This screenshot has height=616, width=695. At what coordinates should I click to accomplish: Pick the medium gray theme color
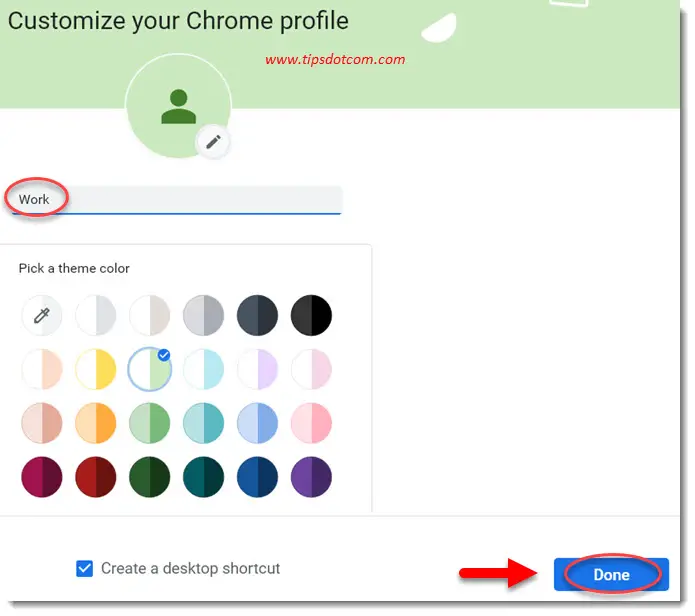tap(203, 316)
